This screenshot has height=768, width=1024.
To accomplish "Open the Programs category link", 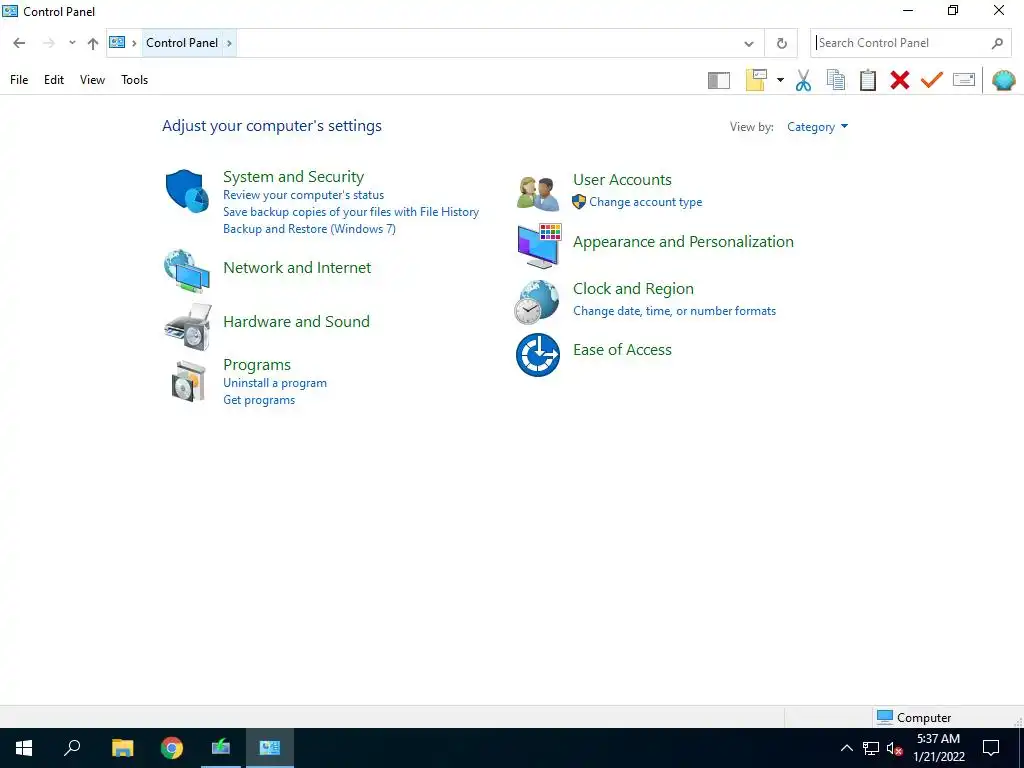I will [257, 365].
